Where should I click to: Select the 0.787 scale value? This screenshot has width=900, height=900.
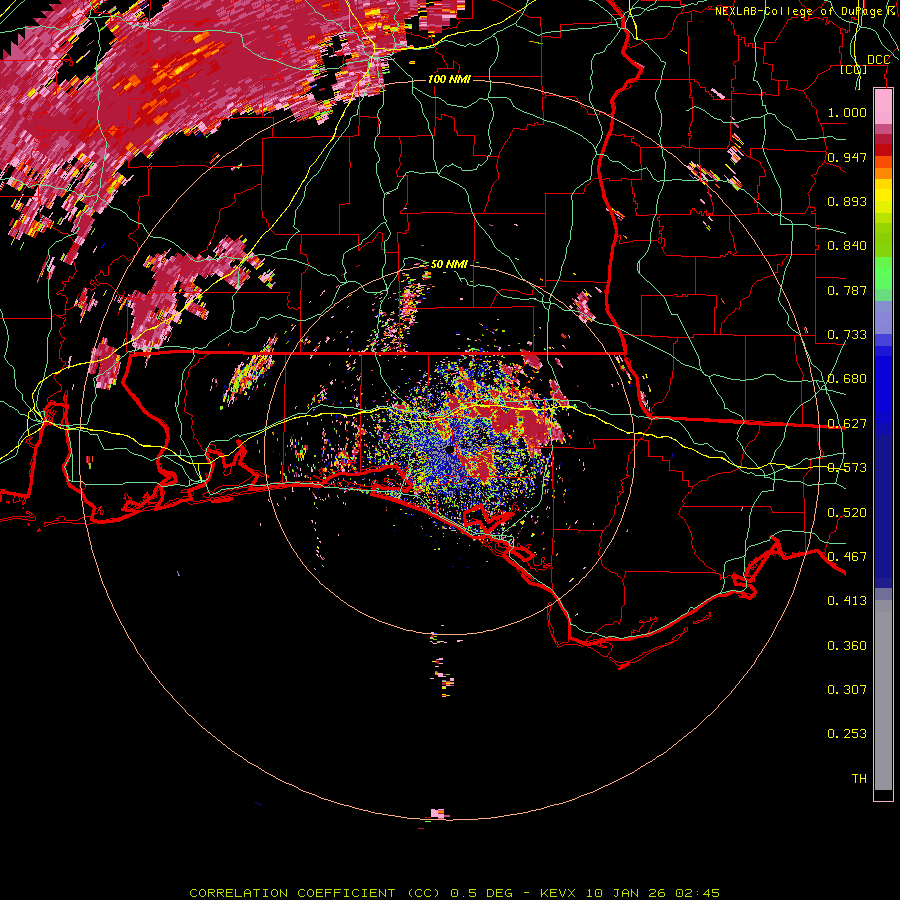[x=847, y=290]
